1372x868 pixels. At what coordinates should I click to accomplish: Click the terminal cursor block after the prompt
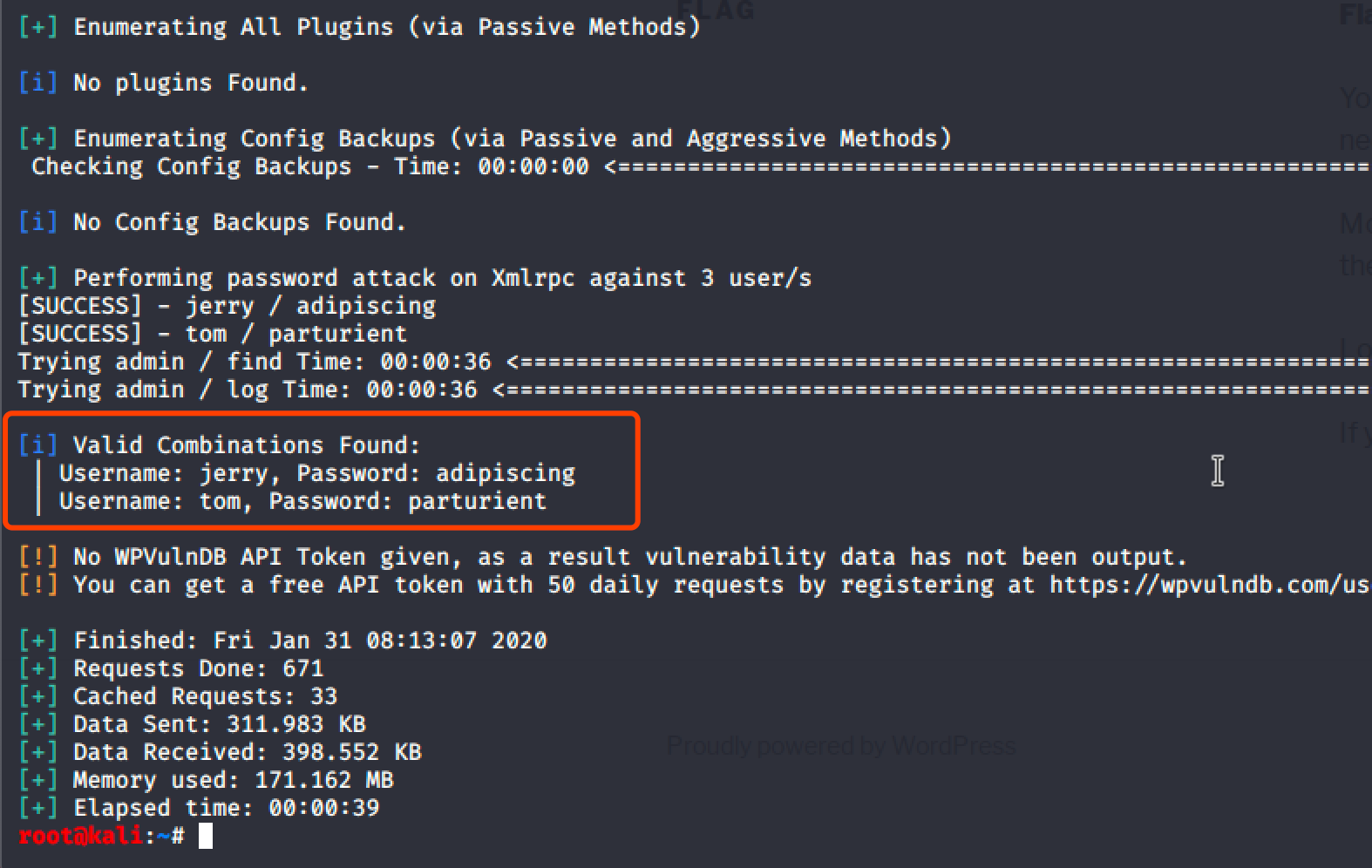click(x=206, y=836)
